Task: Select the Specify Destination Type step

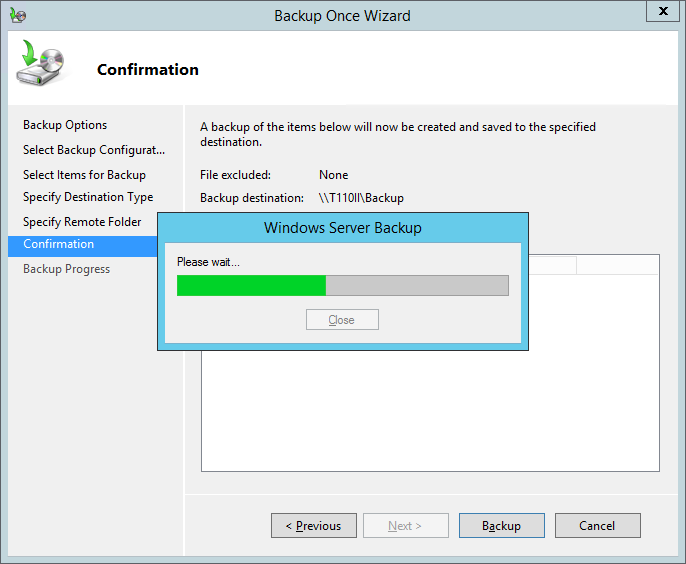Action: click(x=88, y=197)
